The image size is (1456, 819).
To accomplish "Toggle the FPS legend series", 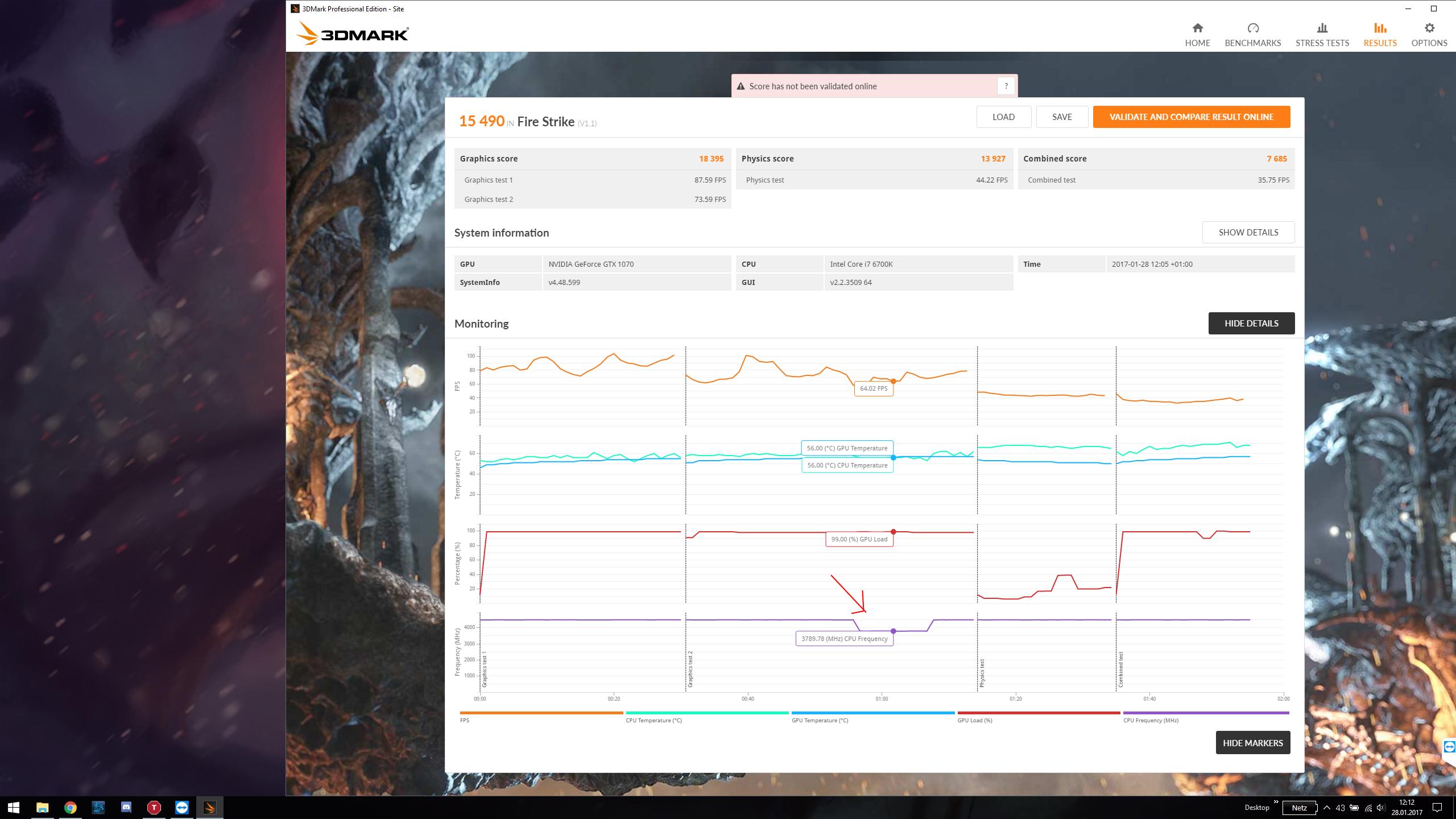I will [x=541, y=717].
